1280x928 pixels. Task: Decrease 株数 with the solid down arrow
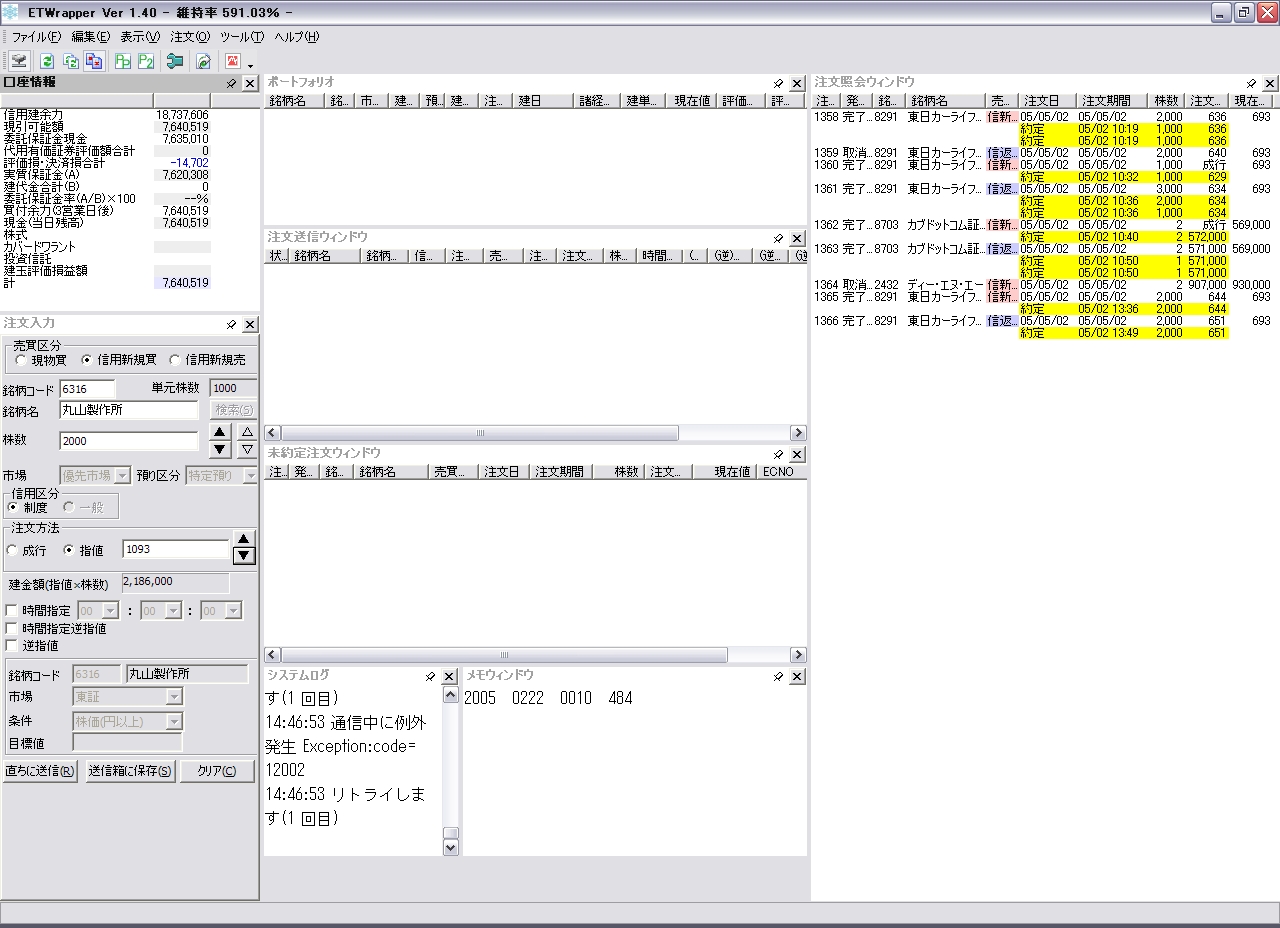221,450
